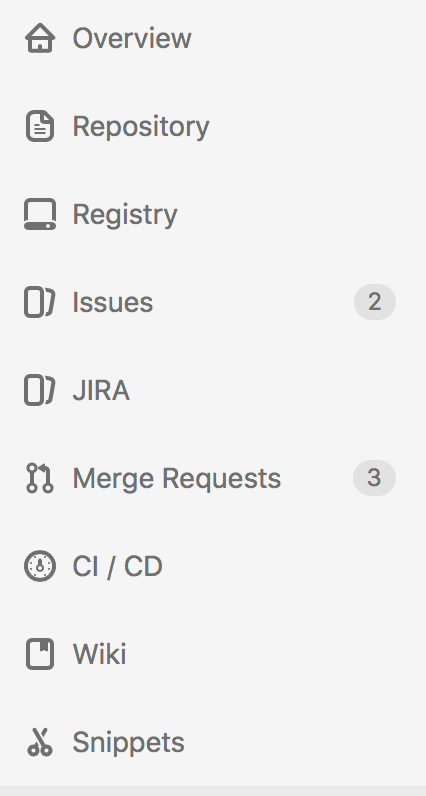
Task: Click the JIRA sidebar icon
Action: tap(40, 390)
